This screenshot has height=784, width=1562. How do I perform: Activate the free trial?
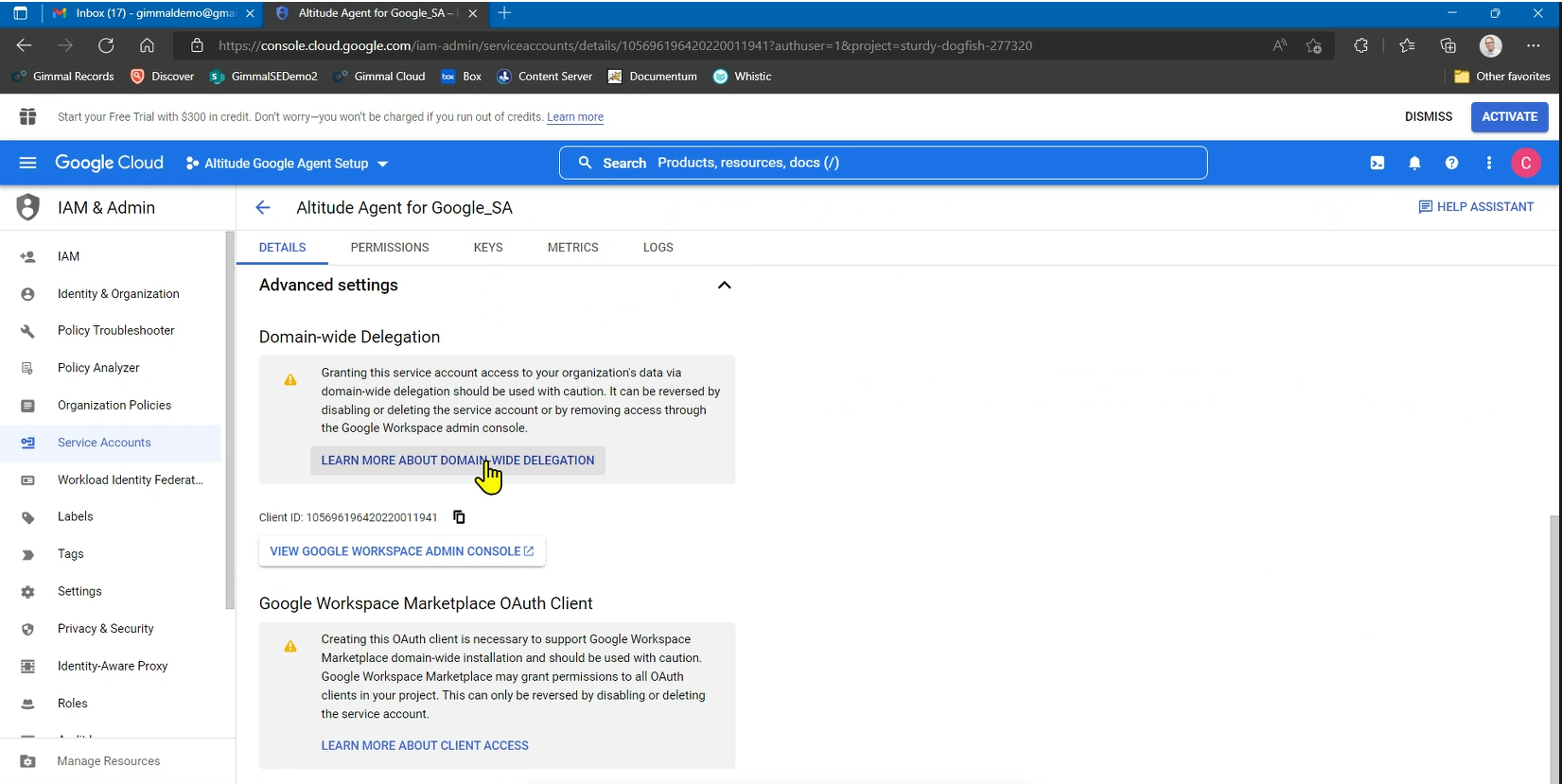pyautogui.click(x=1508, y=117)
